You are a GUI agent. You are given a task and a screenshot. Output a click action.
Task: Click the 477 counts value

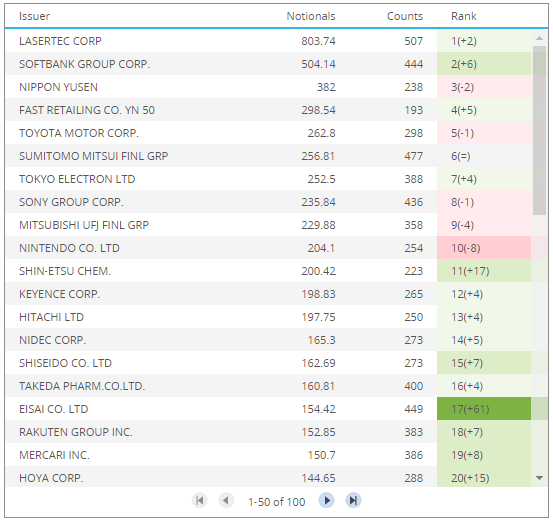tap(413, 156)
